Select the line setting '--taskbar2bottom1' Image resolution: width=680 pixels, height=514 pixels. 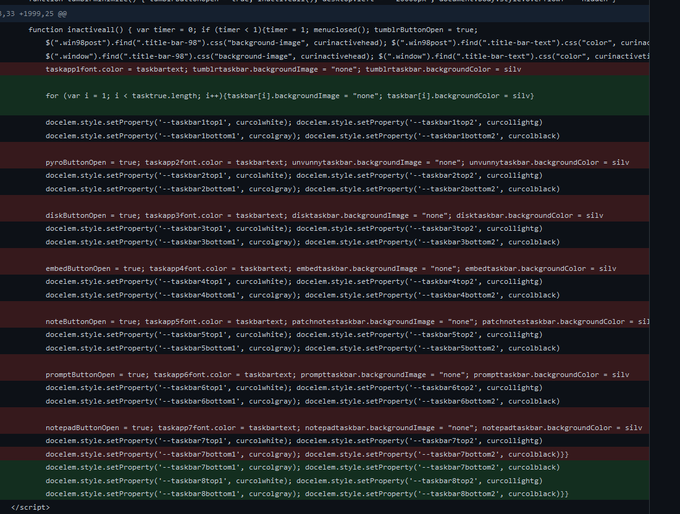[x=324, y=189]
